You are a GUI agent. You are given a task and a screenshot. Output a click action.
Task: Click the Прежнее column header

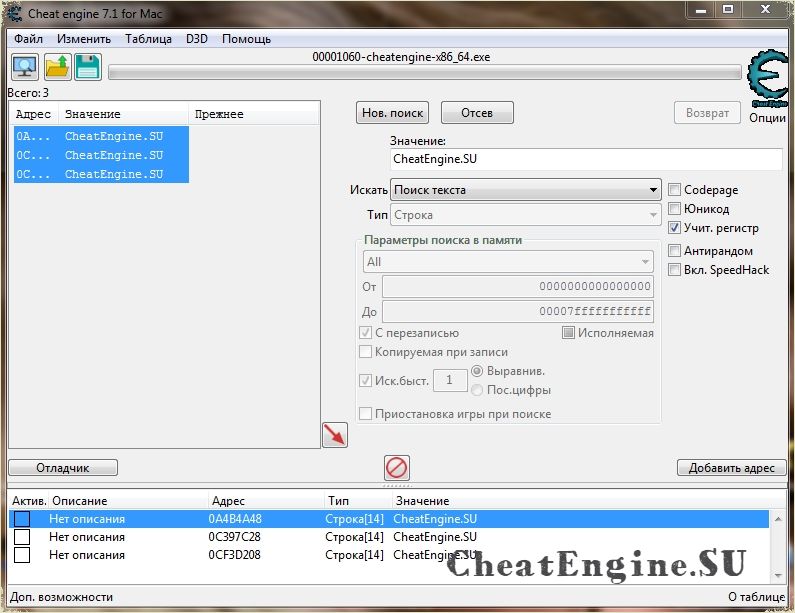254,114
